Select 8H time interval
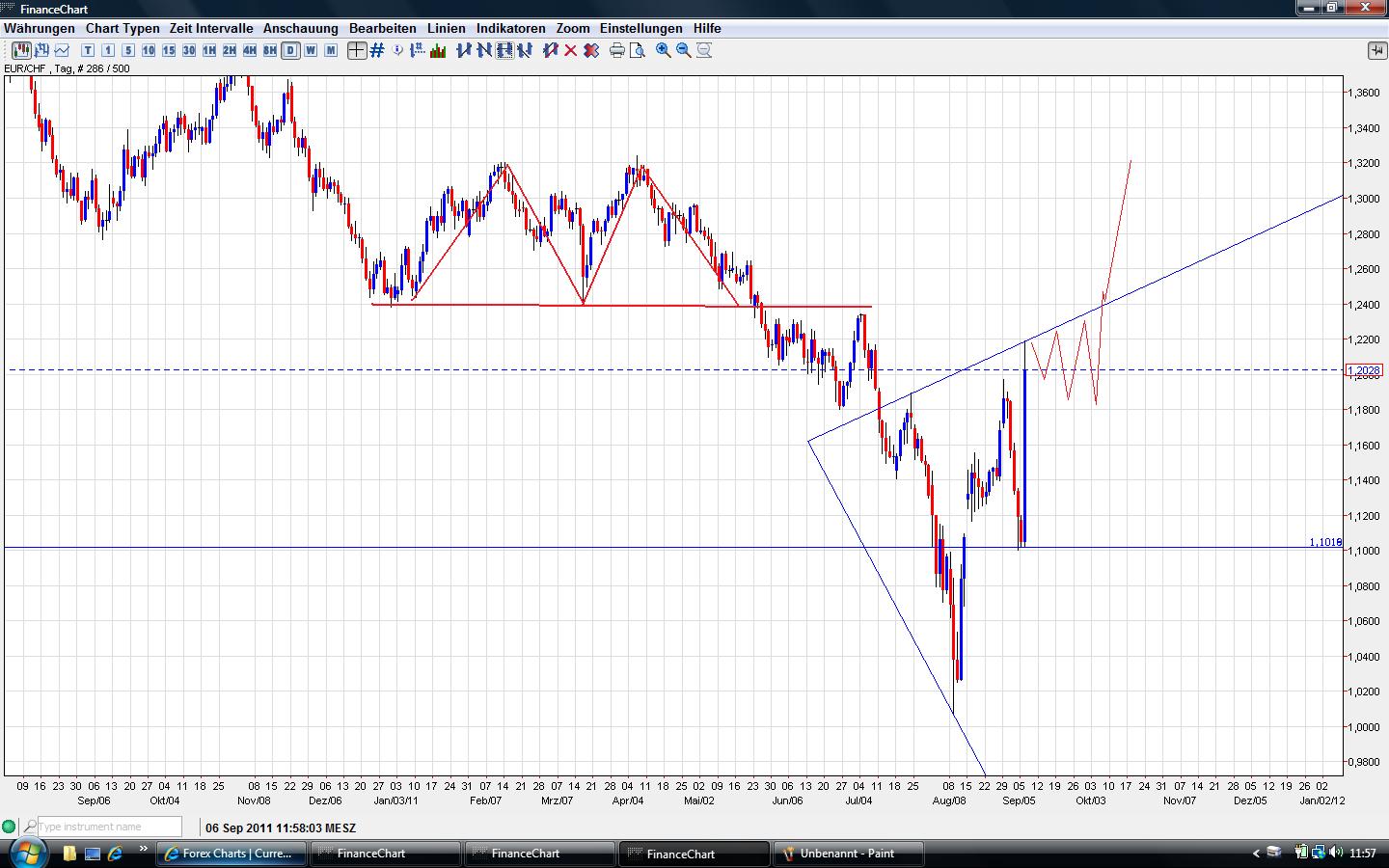The height and width of the screenshot is (868, 1389). point(270,50)
